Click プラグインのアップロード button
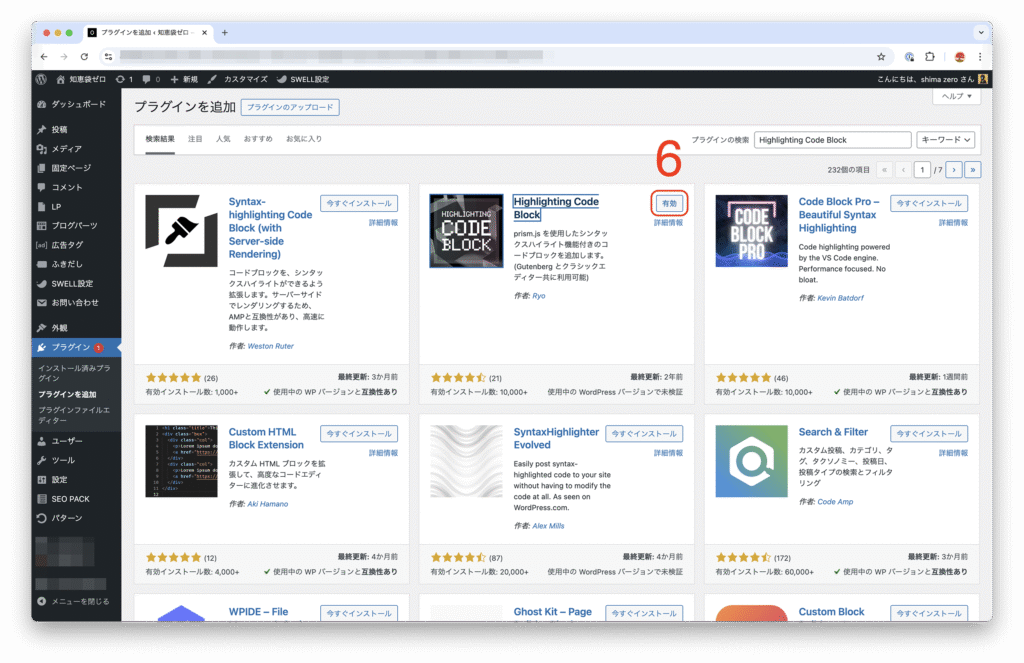 point(290,107)
